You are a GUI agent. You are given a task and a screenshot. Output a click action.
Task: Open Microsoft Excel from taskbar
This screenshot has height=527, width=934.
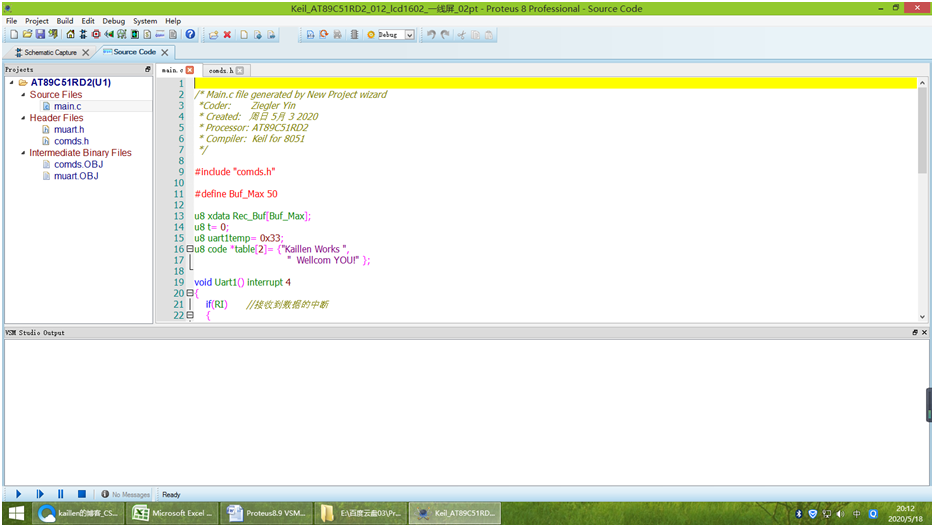[172, 513]
